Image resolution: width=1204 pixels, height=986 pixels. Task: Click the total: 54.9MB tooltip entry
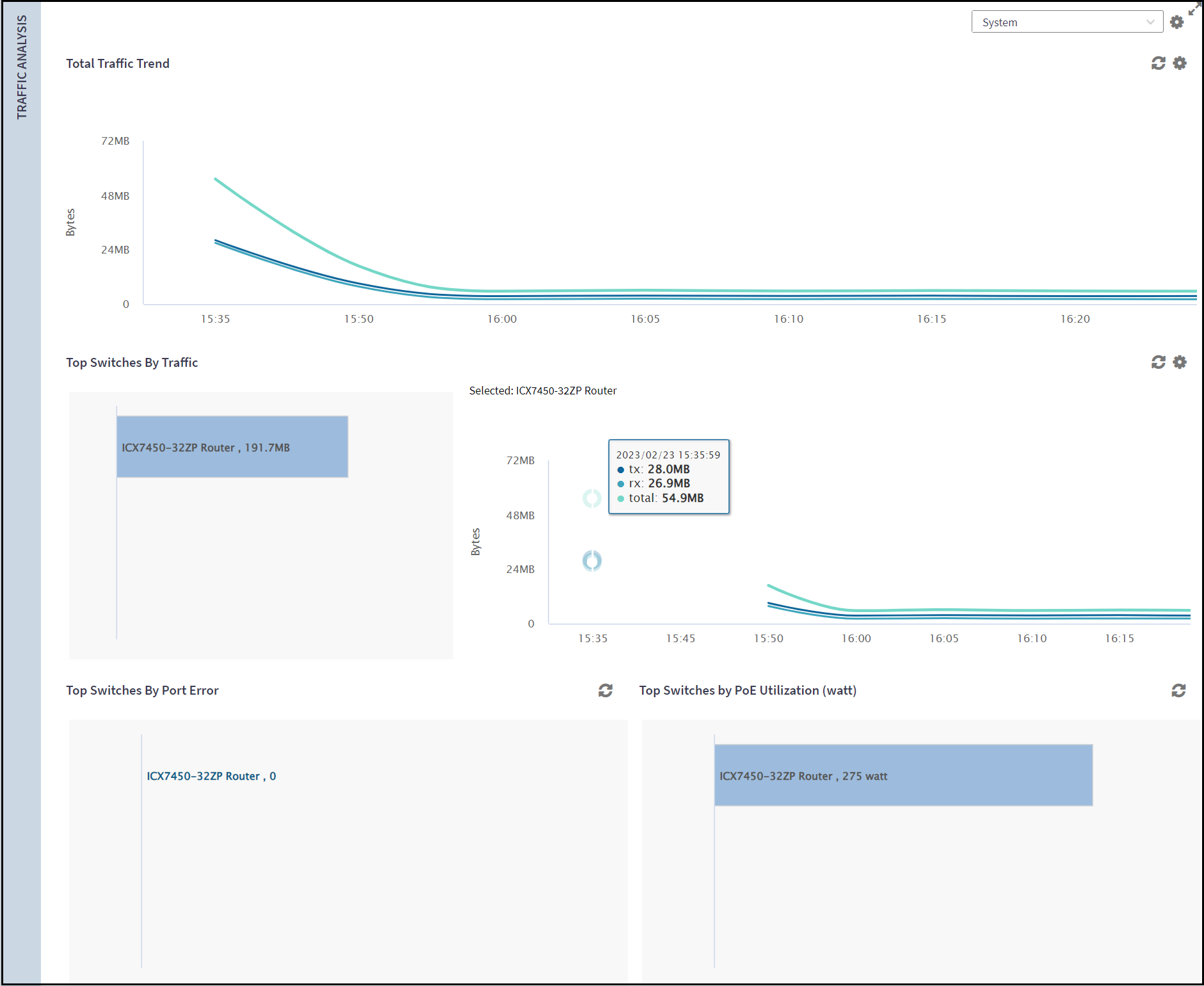point(660,498)
